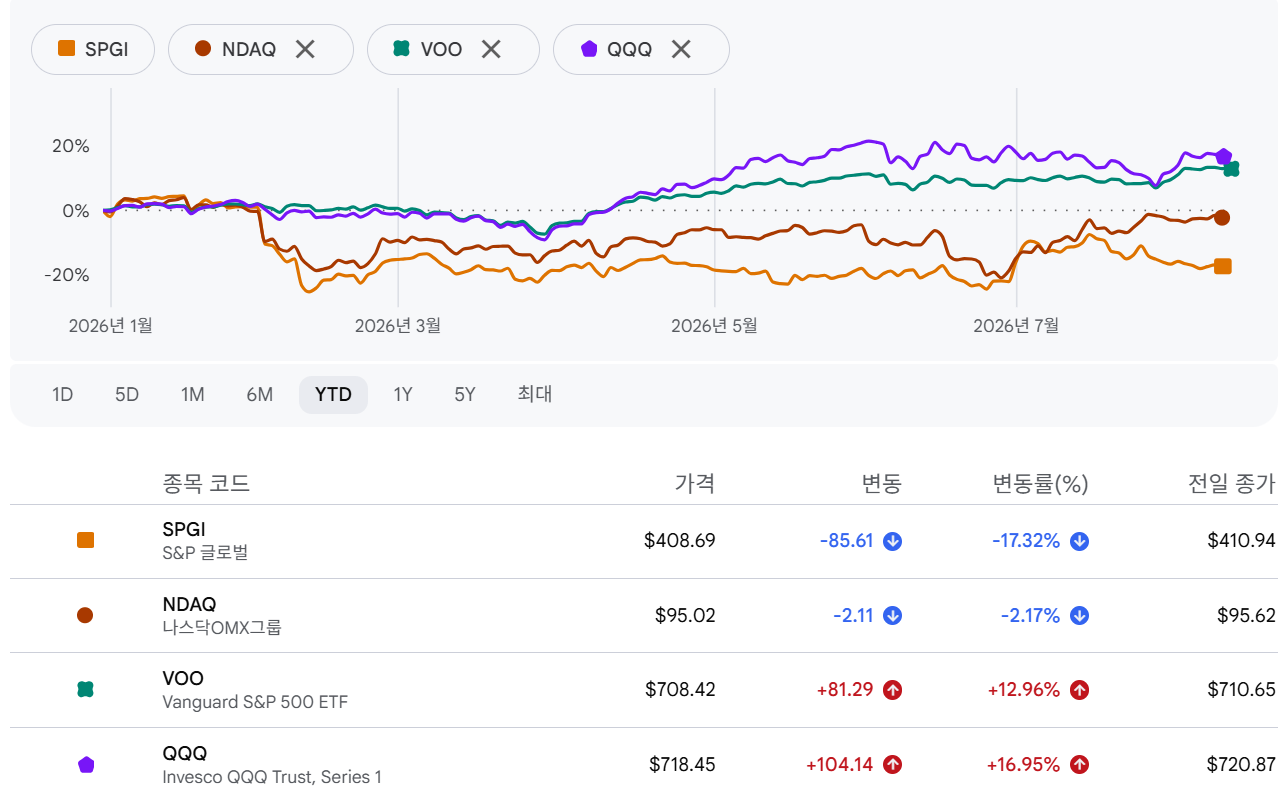This screenshot has height=802, width=1286.
Task: Click the orange square SPGI chip icon
Action: (68, 49)
